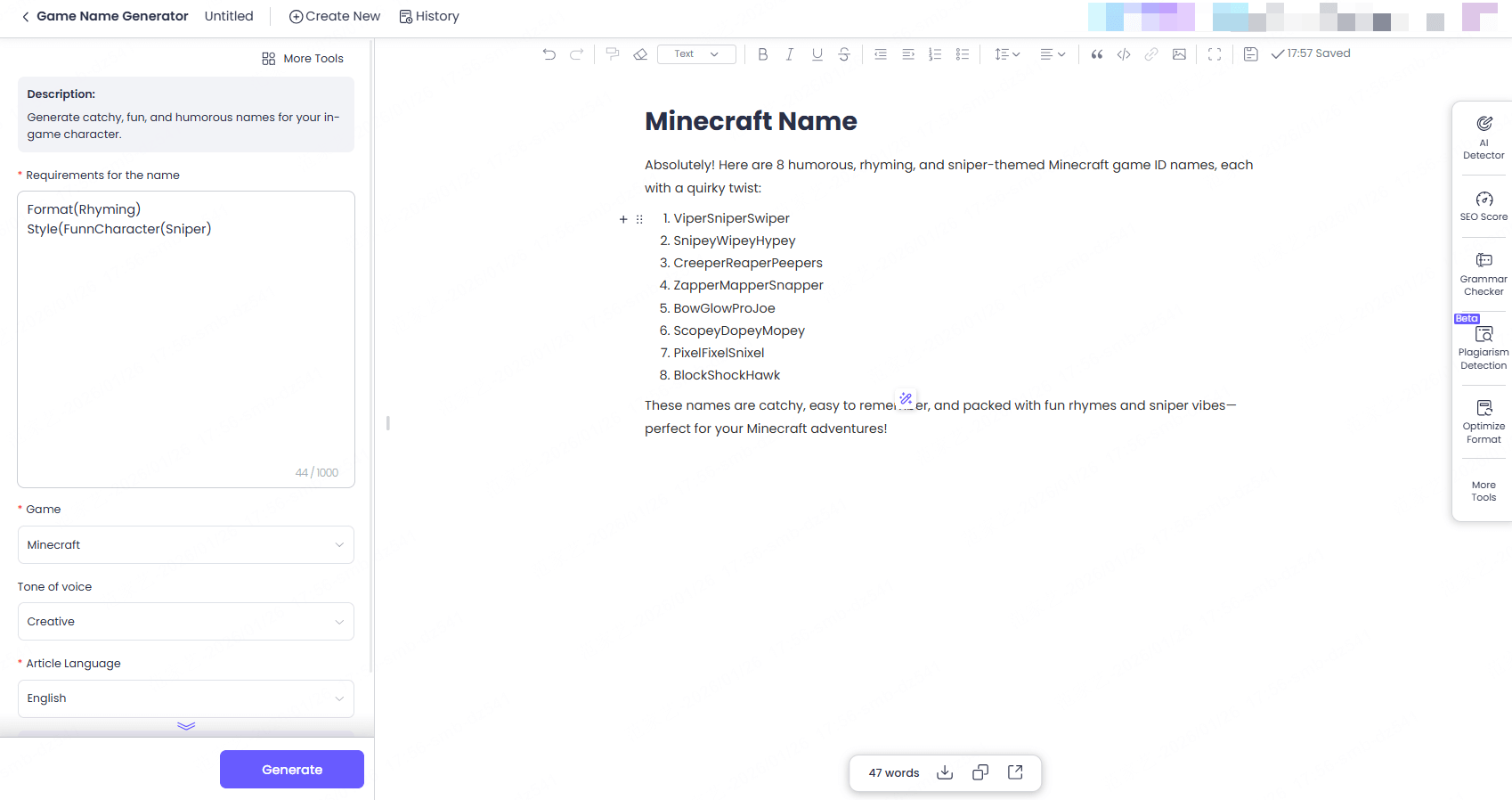Apply bulleted list formatting
This screenshot has height=800, width=1512.
[963, 54]
